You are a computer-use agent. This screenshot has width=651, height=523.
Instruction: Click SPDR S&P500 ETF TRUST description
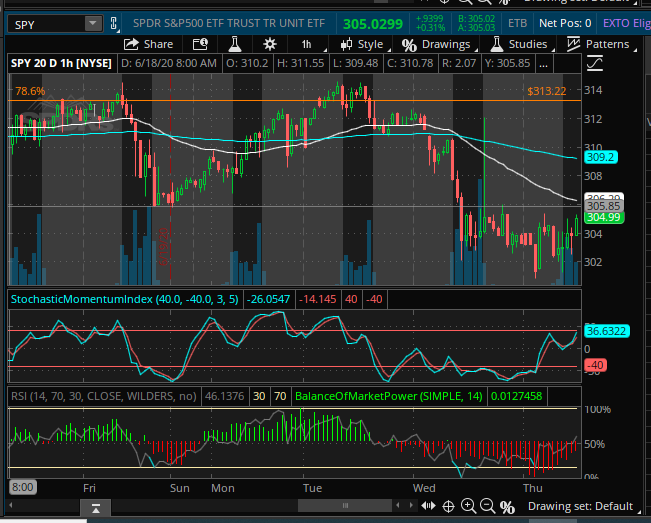pyautogui.click(x=229, y=23)
